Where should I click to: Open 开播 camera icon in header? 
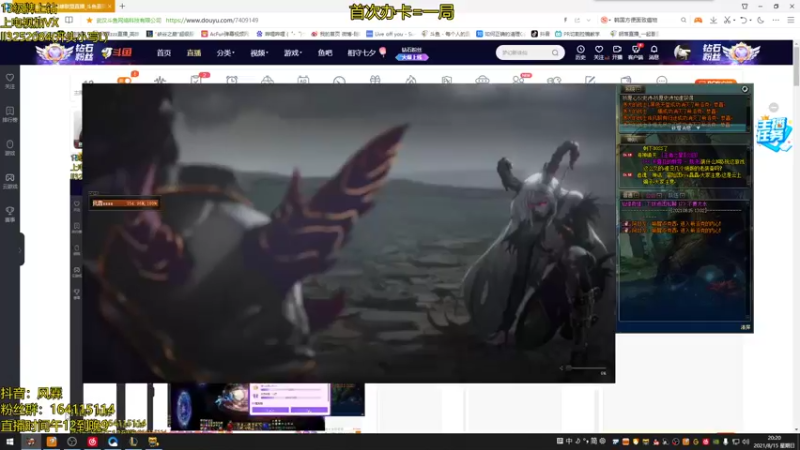point(617,53)
